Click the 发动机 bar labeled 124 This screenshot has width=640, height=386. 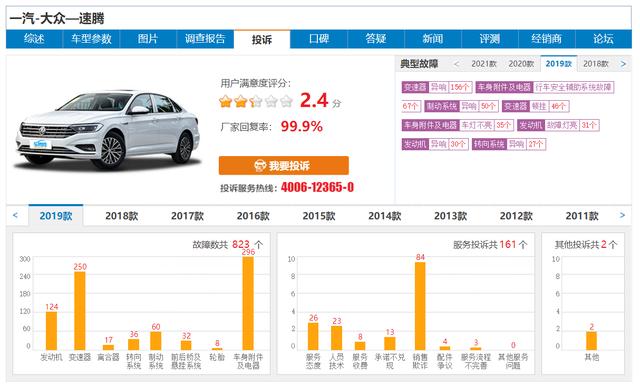click(51, 331)
